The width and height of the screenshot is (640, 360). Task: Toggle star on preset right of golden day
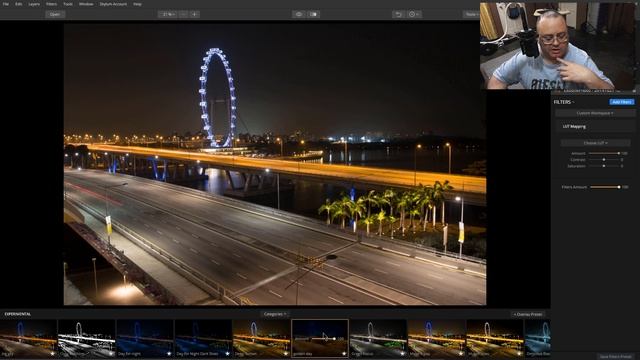pos(402,353)
